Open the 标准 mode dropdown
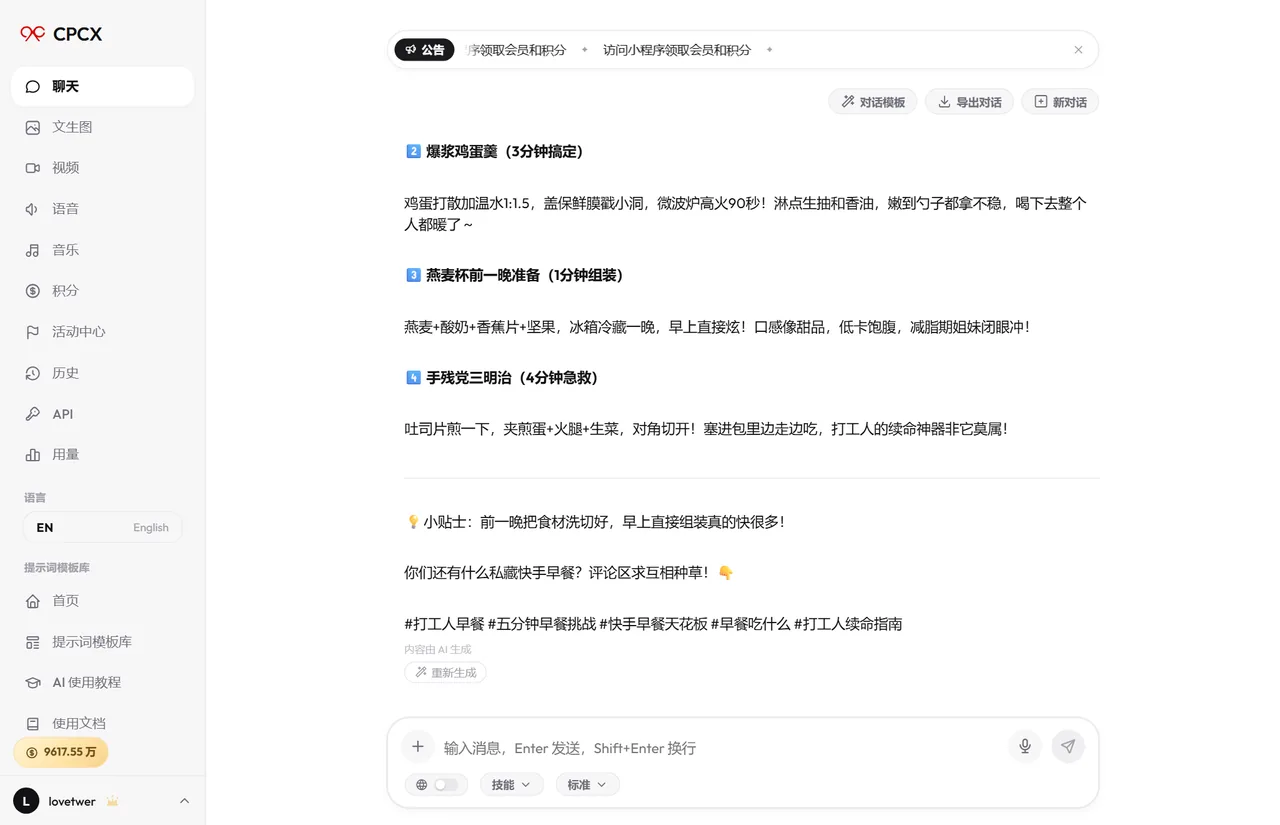 click(588, 785)
